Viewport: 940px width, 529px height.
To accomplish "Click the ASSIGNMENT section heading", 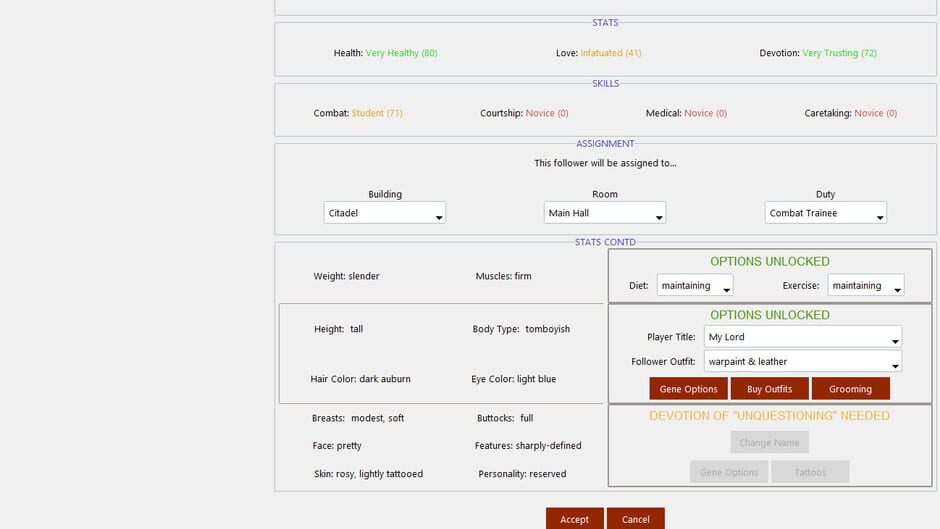I will pyautogui.click(x=605, y=143).
